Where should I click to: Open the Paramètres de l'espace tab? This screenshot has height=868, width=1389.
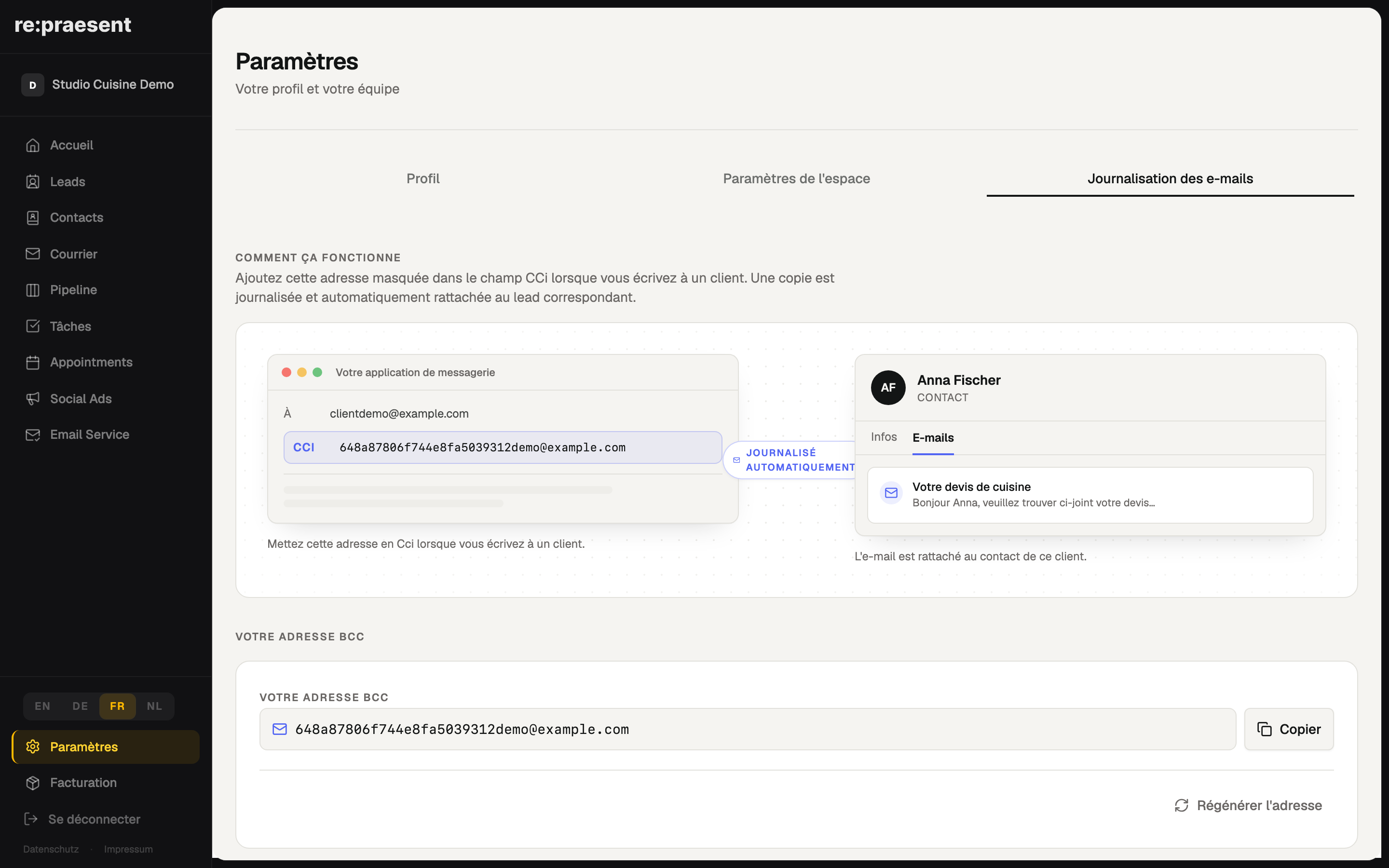[796, 178]
